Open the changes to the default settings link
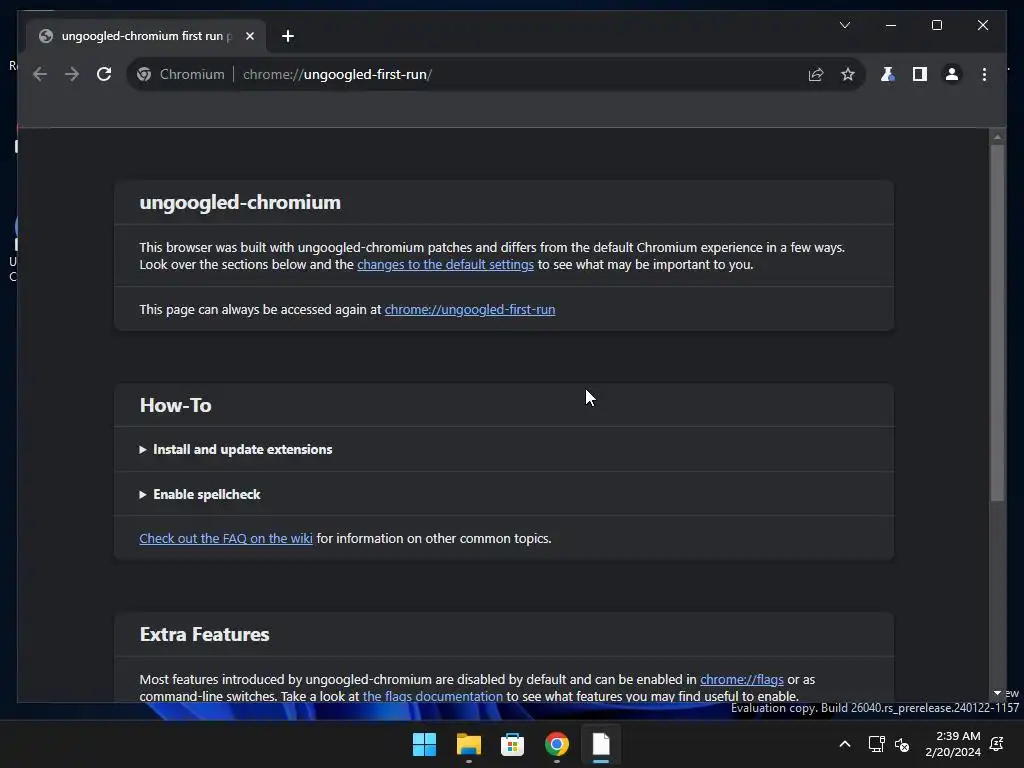This screenshot has height=768, width=1024. click(445, 264)
